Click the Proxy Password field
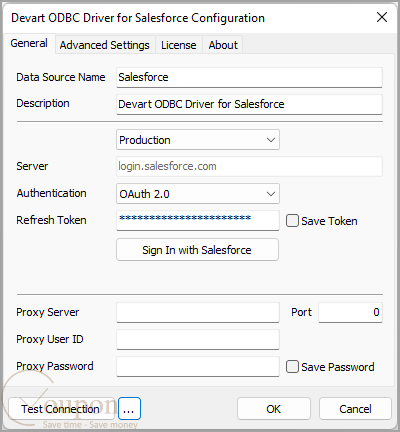Viewport: 400px width, 432px height. 198,366
